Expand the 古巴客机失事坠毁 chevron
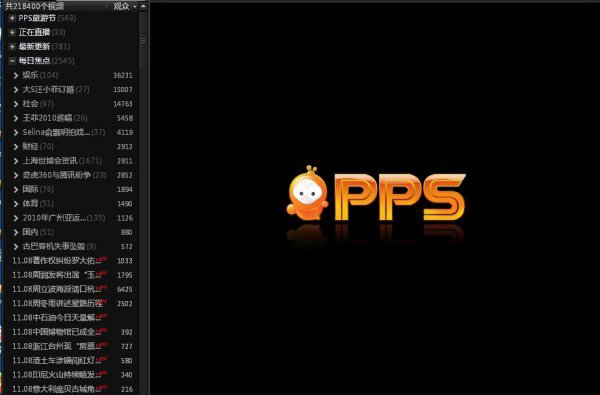Viewport: 600px width, 395px height. point(16,246)
